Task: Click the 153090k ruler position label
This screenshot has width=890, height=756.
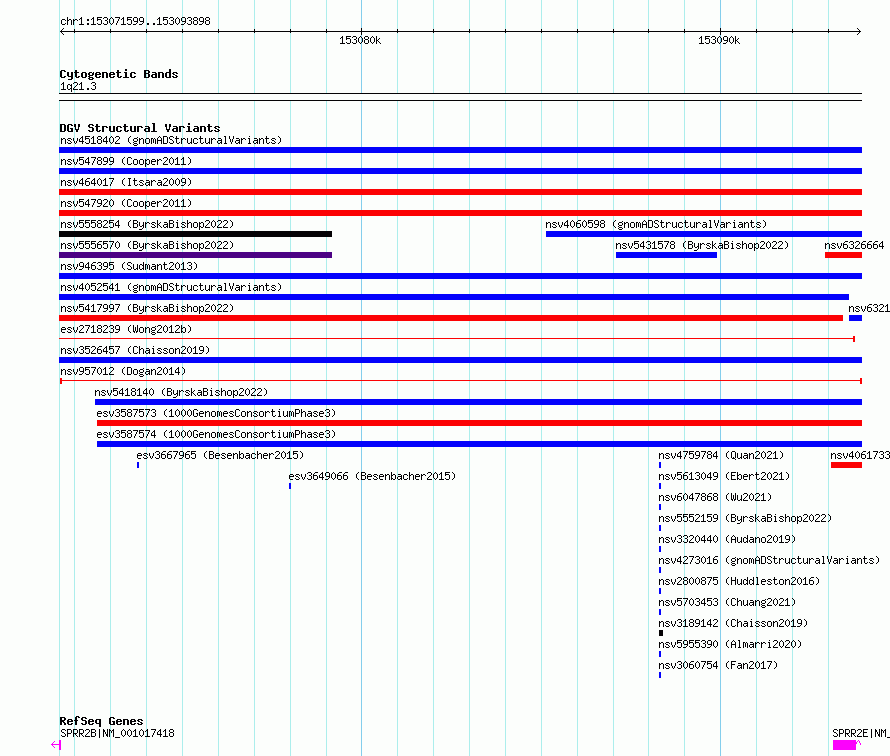Action: pyautogui.click(x=719, y=40)
